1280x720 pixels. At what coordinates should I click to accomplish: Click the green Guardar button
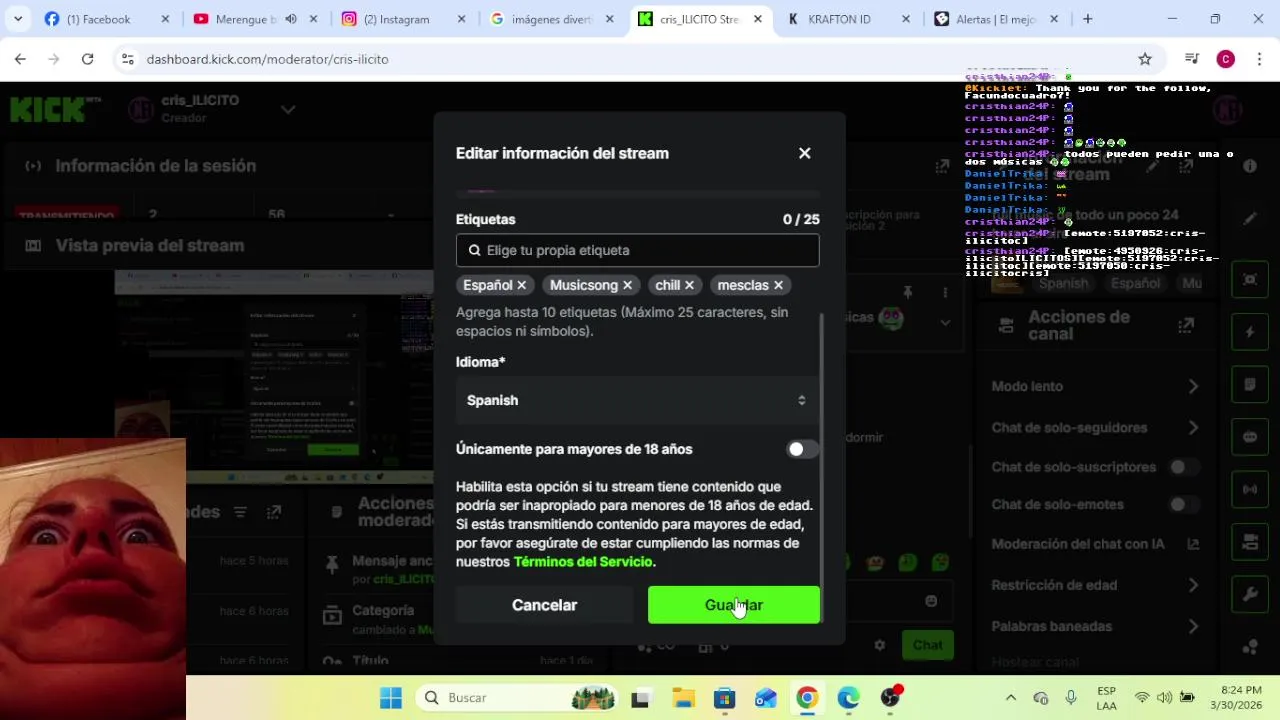[x=733, y=605]
